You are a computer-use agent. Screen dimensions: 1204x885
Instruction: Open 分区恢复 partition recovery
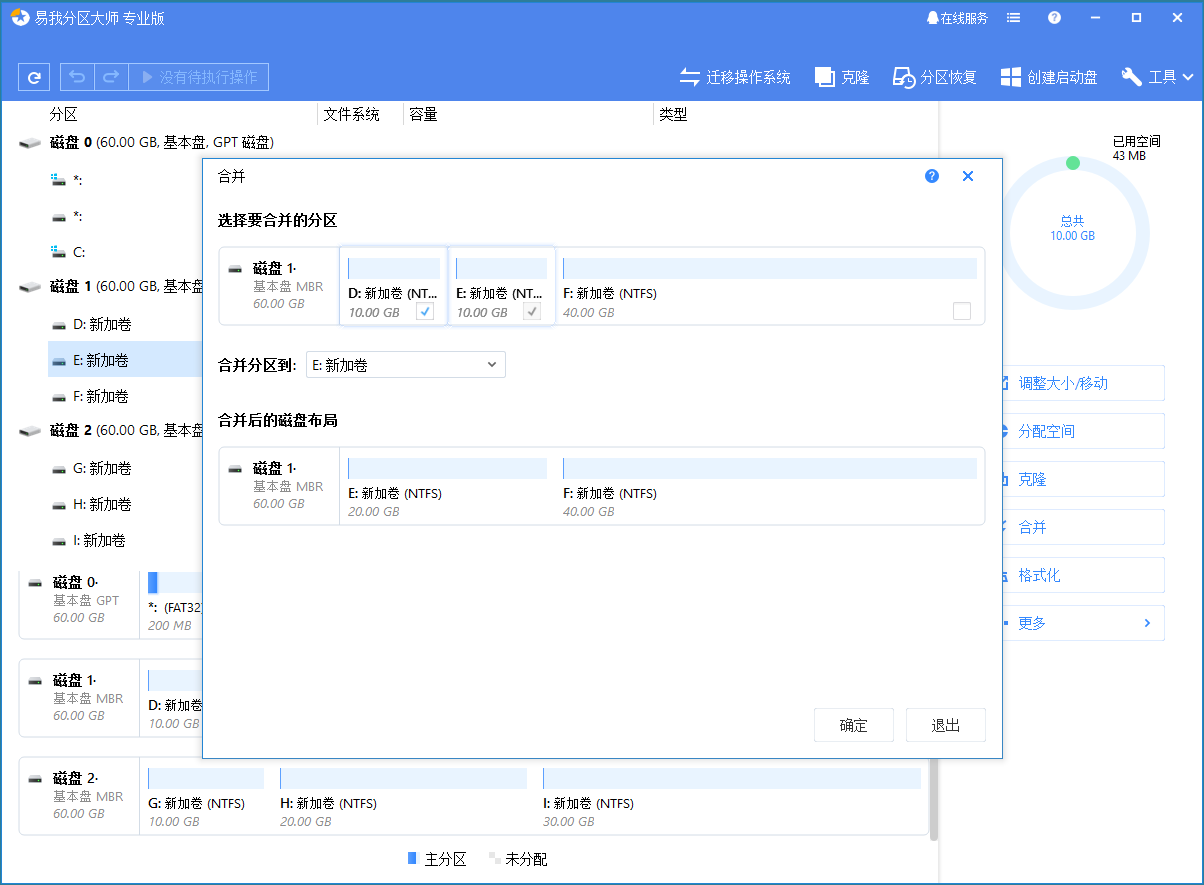(x=934, y=77)
